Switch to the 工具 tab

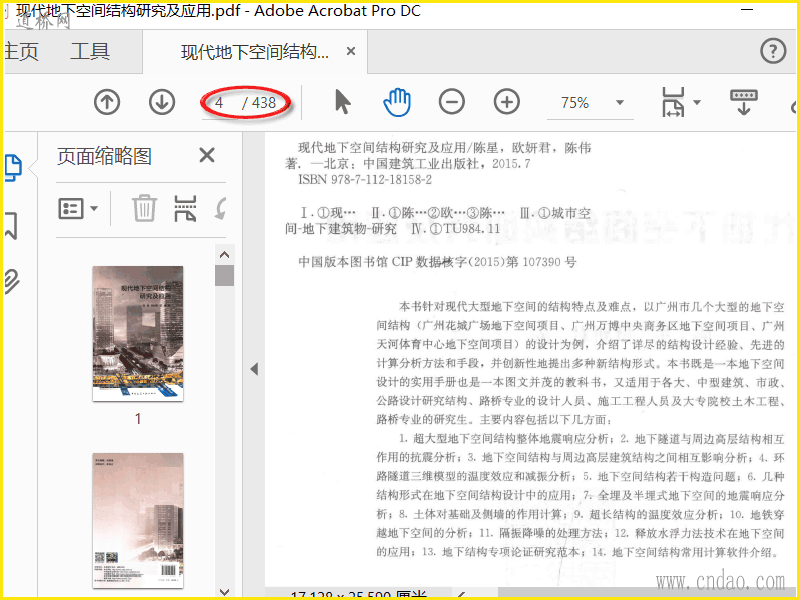pos(90,51)
